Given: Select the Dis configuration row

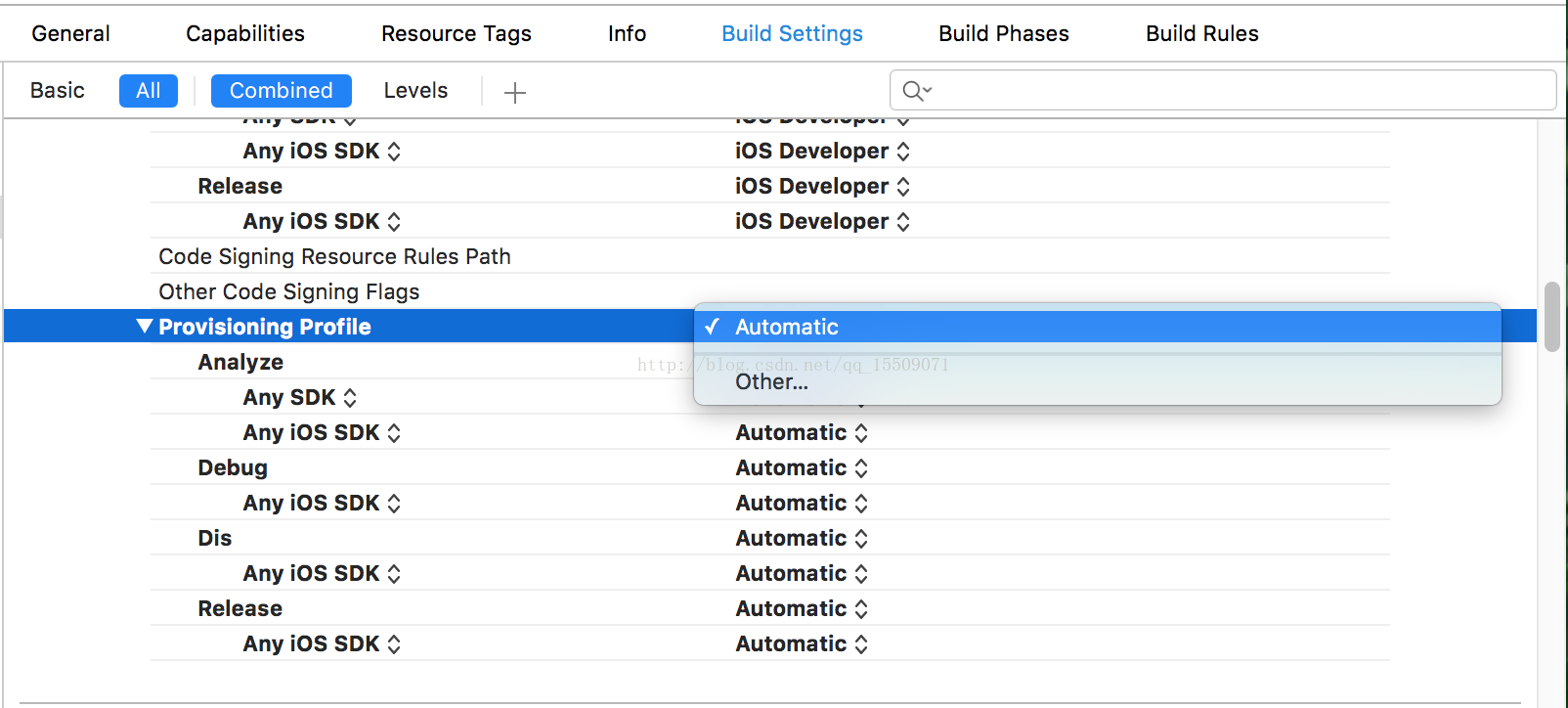Looking at the screenshot, I should (770, 538).
